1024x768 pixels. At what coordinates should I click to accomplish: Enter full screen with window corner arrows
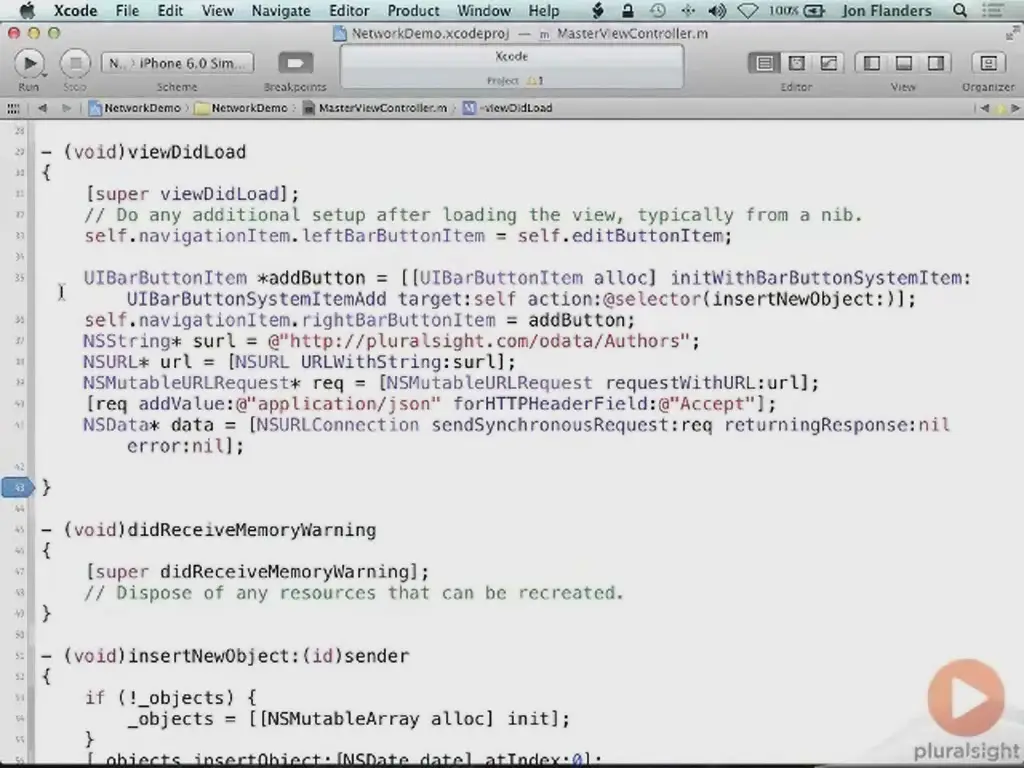[1012, 33]
